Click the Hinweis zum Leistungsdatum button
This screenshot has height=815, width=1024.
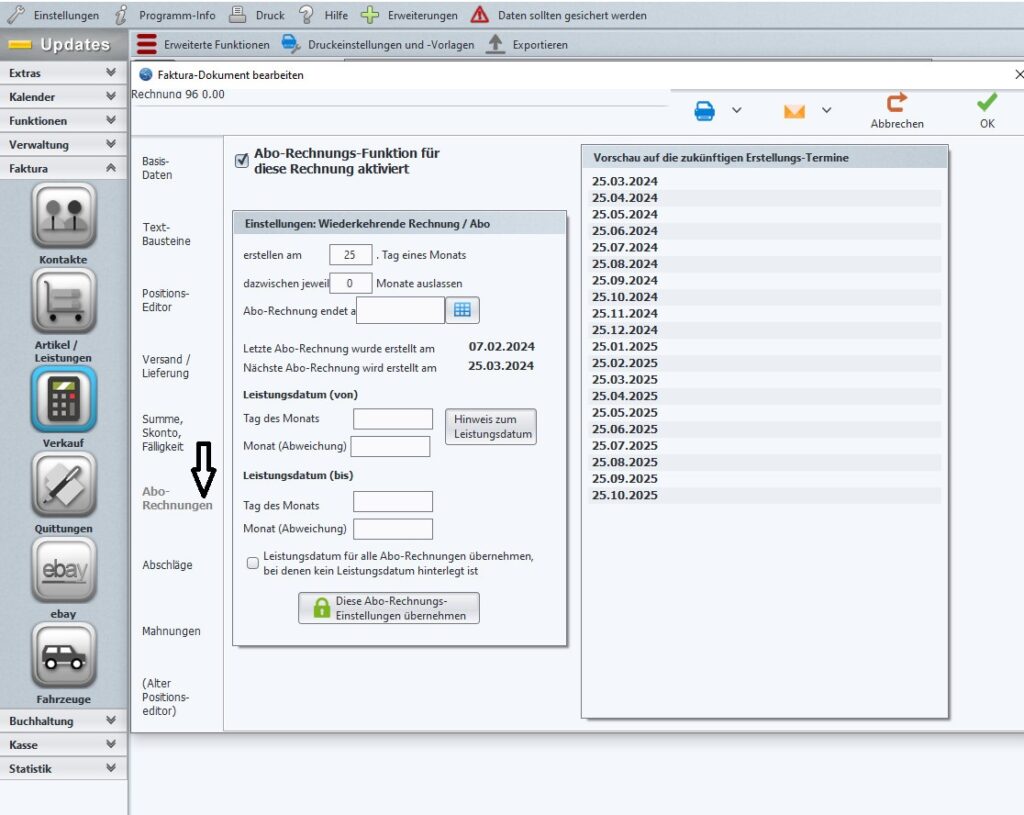(490, 427)
